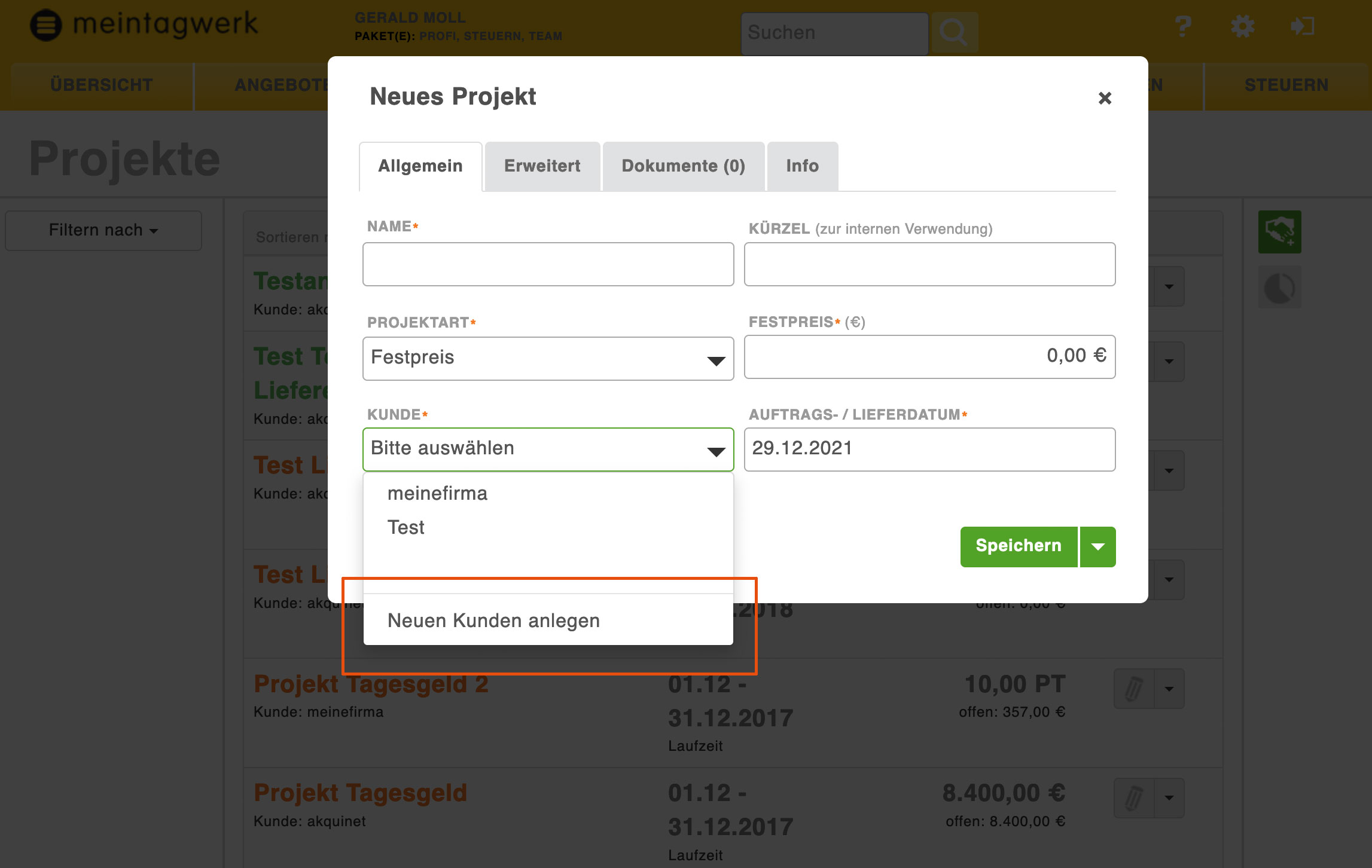Screen dimensions: 1372x868
Task: Open the Projektart Festpreis dropdown
Action: pyautogui.click(x=548, y=359)
